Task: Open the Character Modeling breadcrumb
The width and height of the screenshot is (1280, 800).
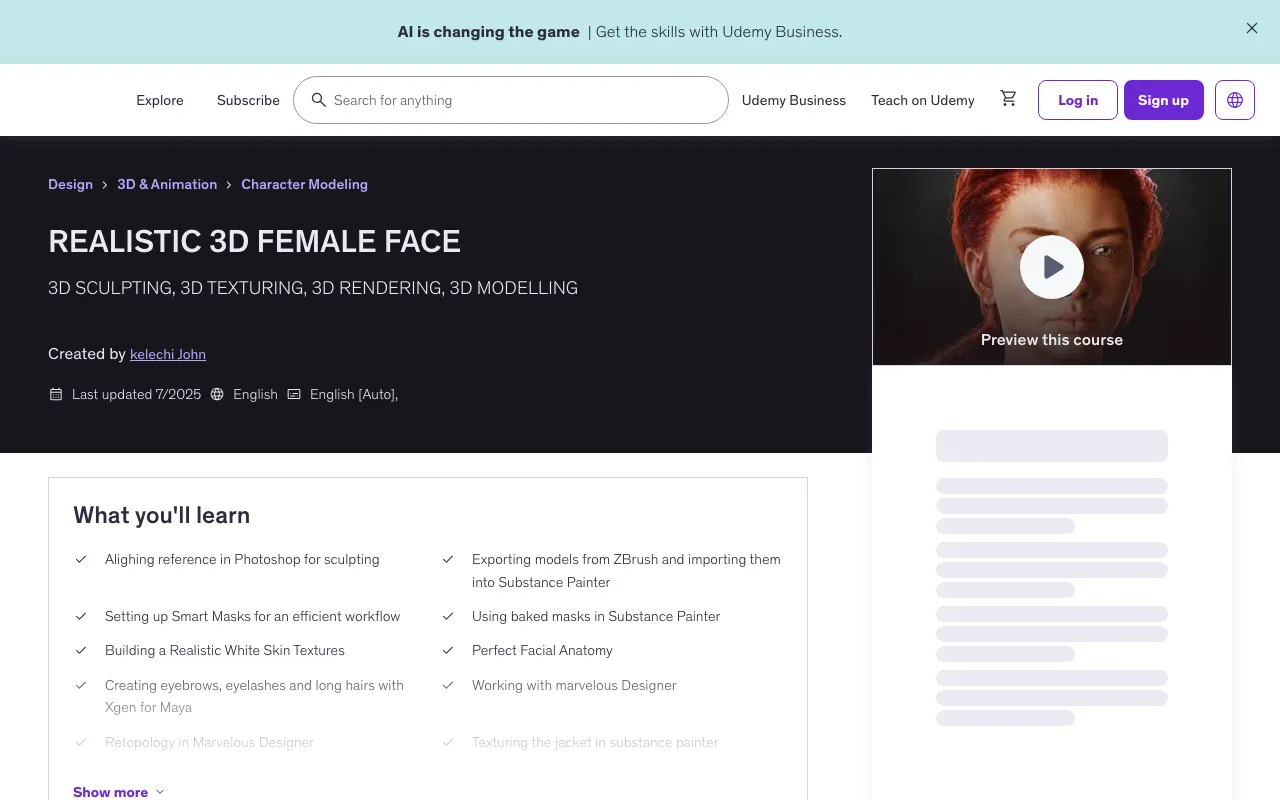Action: click(304, 184)
